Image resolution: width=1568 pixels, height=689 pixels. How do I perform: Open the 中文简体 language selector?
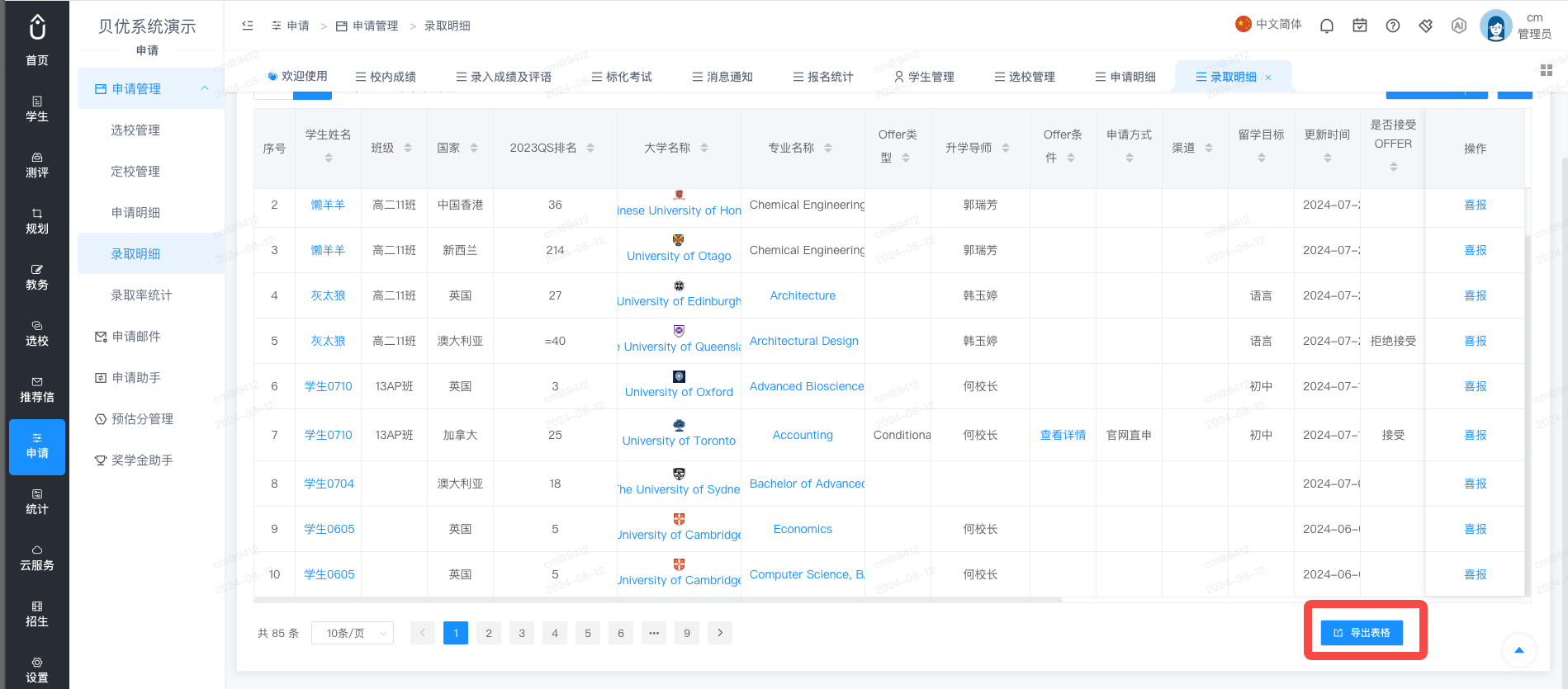click(x=1268, y=25)
